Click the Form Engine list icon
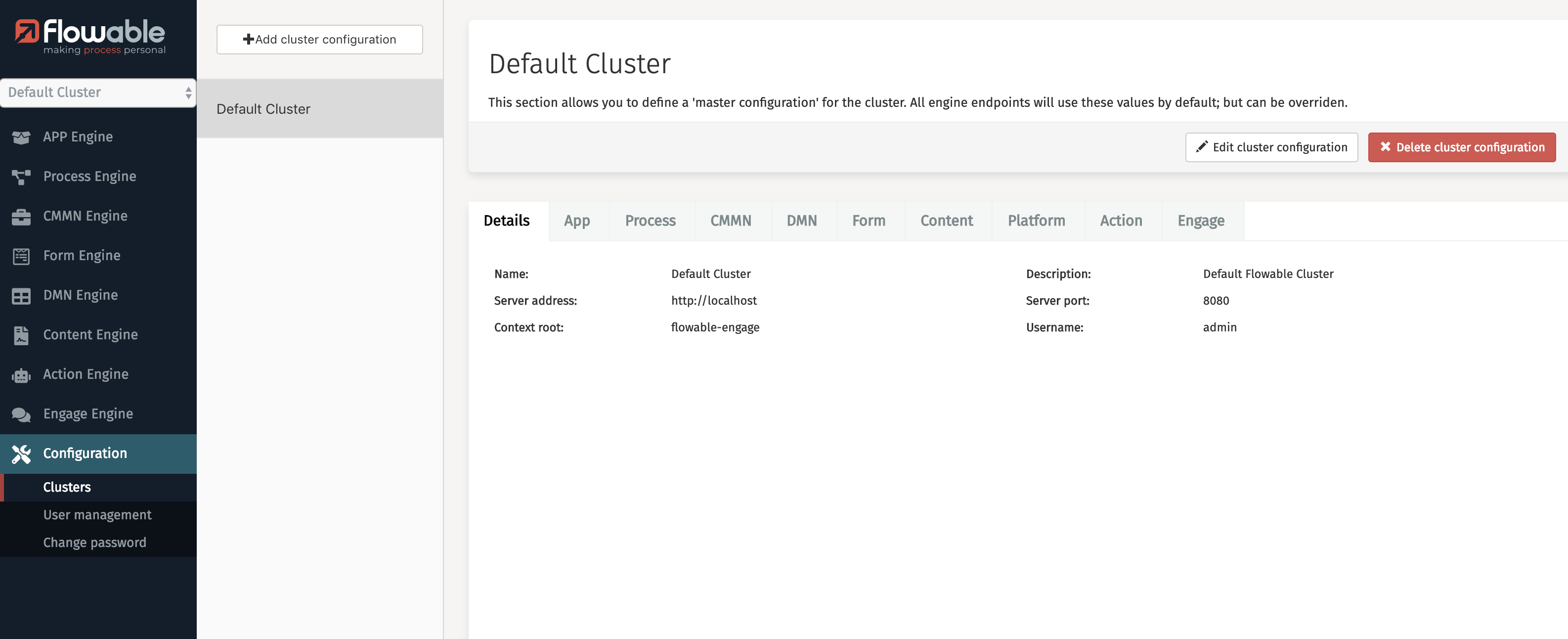This screenshot has height=639, width=1568. click(21, 257)
